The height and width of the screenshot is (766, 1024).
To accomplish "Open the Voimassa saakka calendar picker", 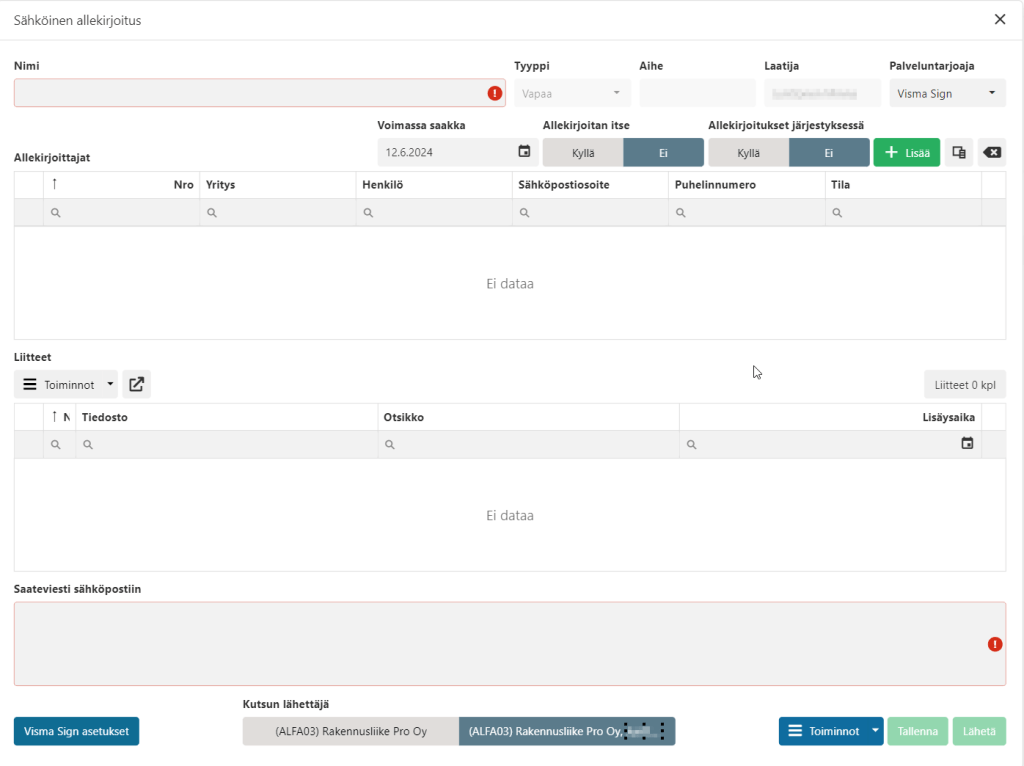I will pyautogui.click(x=524, y=152).
